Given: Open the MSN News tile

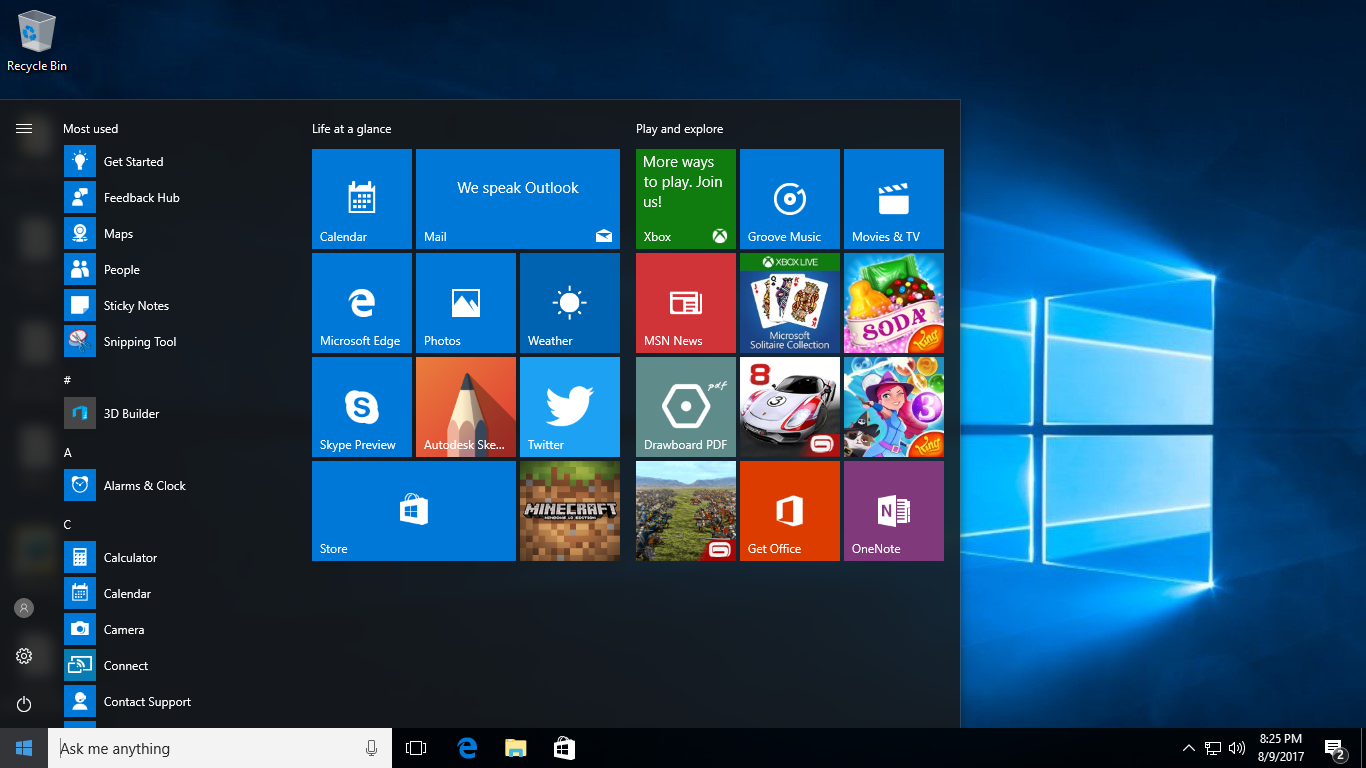Looking at the screenshot, I should [686, 303].
